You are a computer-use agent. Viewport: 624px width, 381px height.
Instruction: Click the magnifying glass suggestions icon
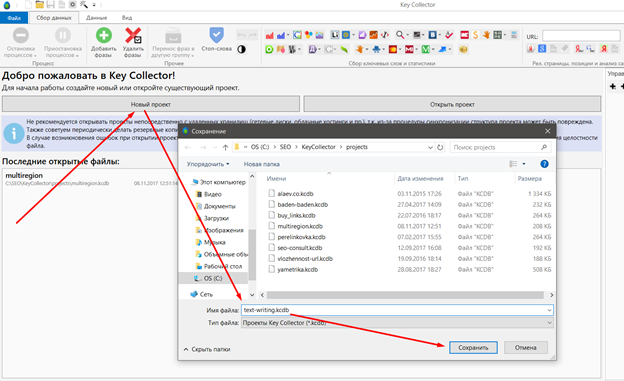click(x=400, y=35)
